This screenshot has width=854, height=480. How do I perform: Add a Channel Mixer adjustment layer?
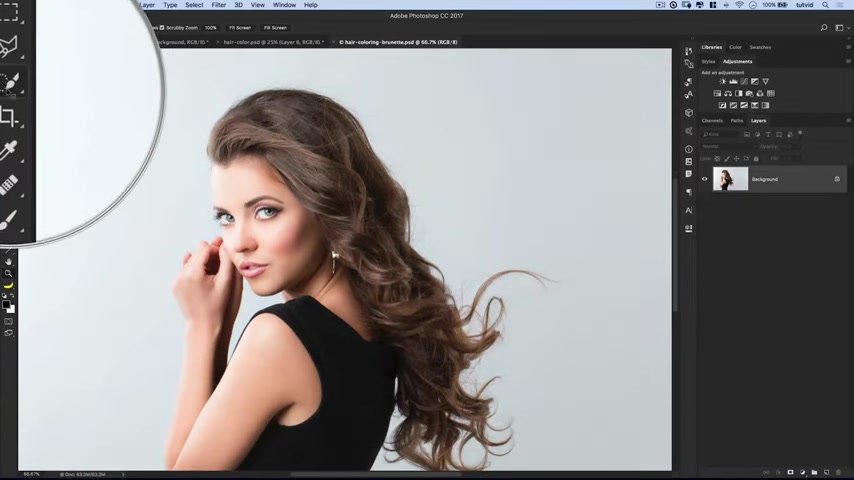point(760,94)
